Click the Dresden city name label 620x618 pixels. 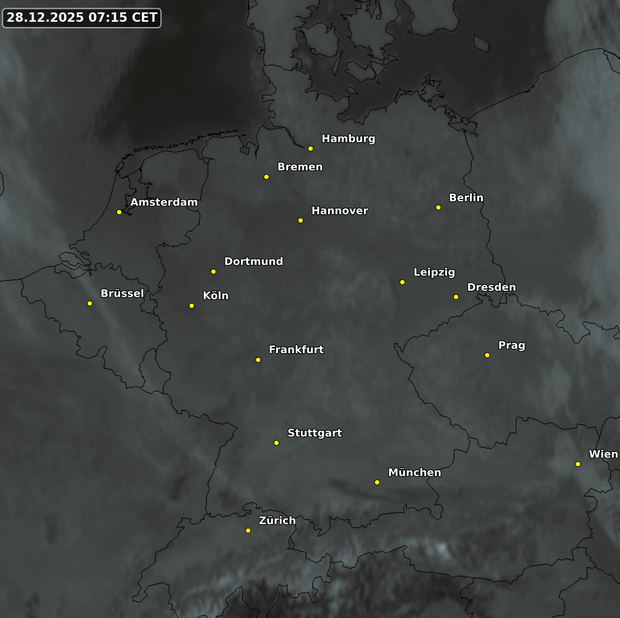[x=491, y=288]
